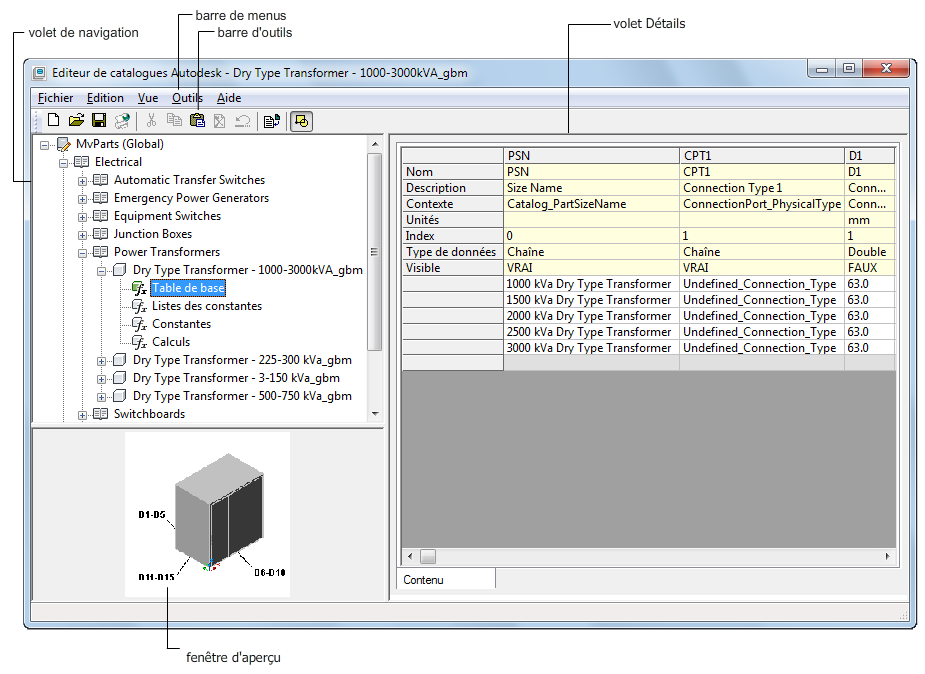The height and width of the screenshot is (674, 925).
Task: Click the Paste clipboard icon
Action: pos(197,120)
